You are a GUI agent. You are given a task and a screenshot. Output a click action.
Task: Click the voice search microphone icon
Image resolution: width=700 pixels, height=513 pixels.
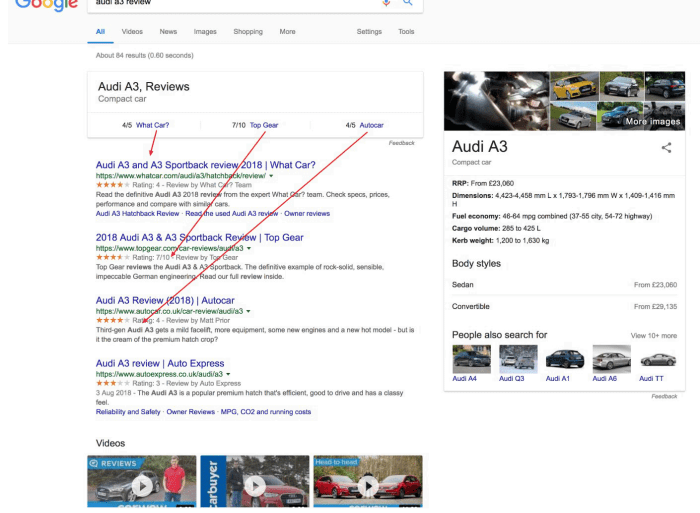tap(386, 3)
